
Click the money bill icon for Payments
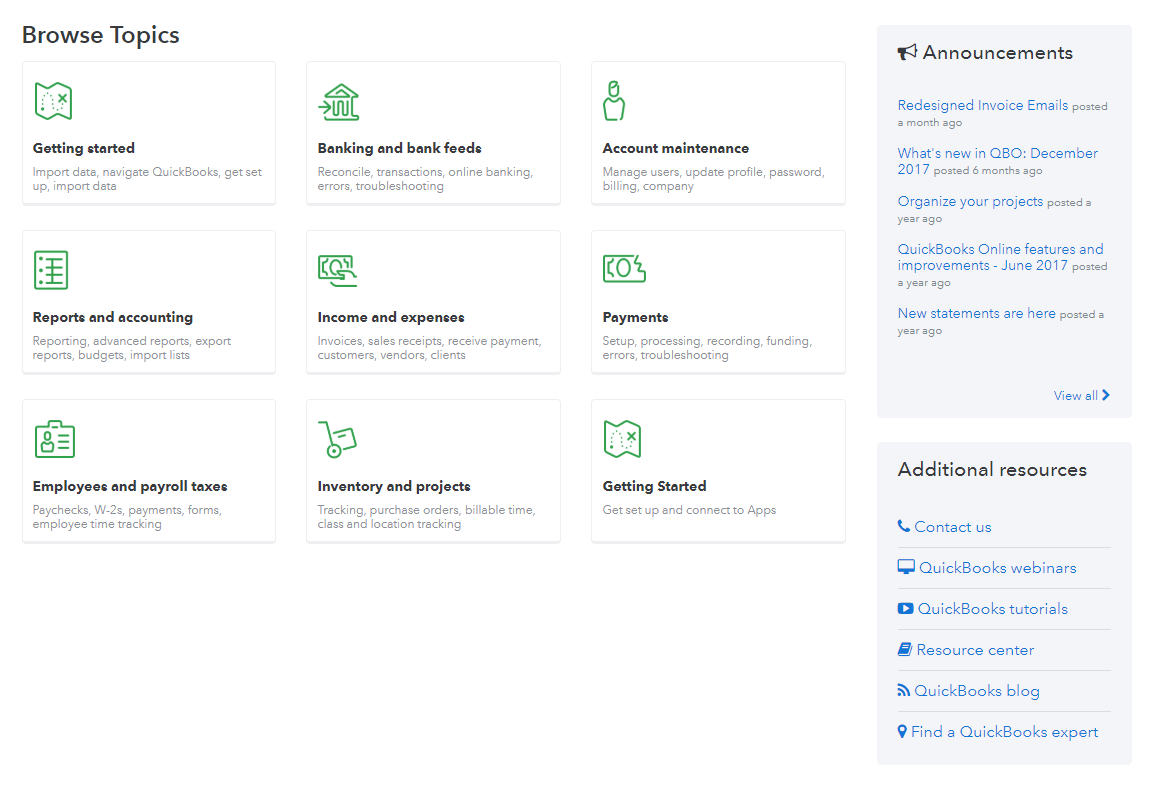point(624,268)
